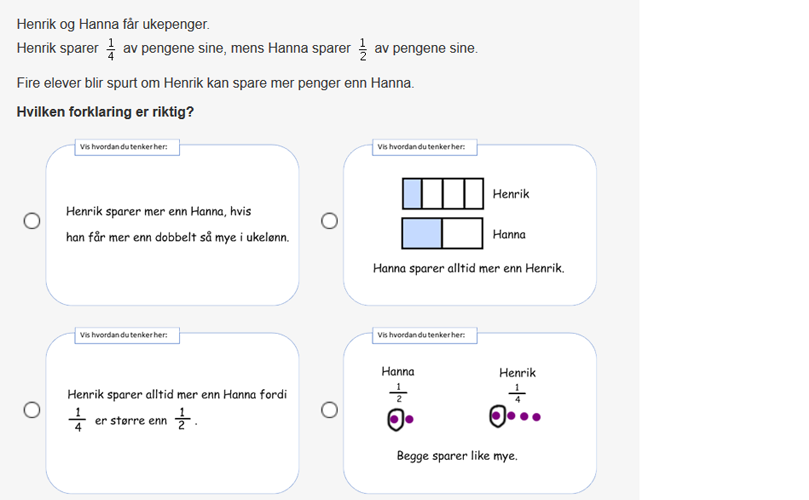Click the text 'Hanna sparer alltid mer enn Henrik.'
809x500 pixels.
468,268
